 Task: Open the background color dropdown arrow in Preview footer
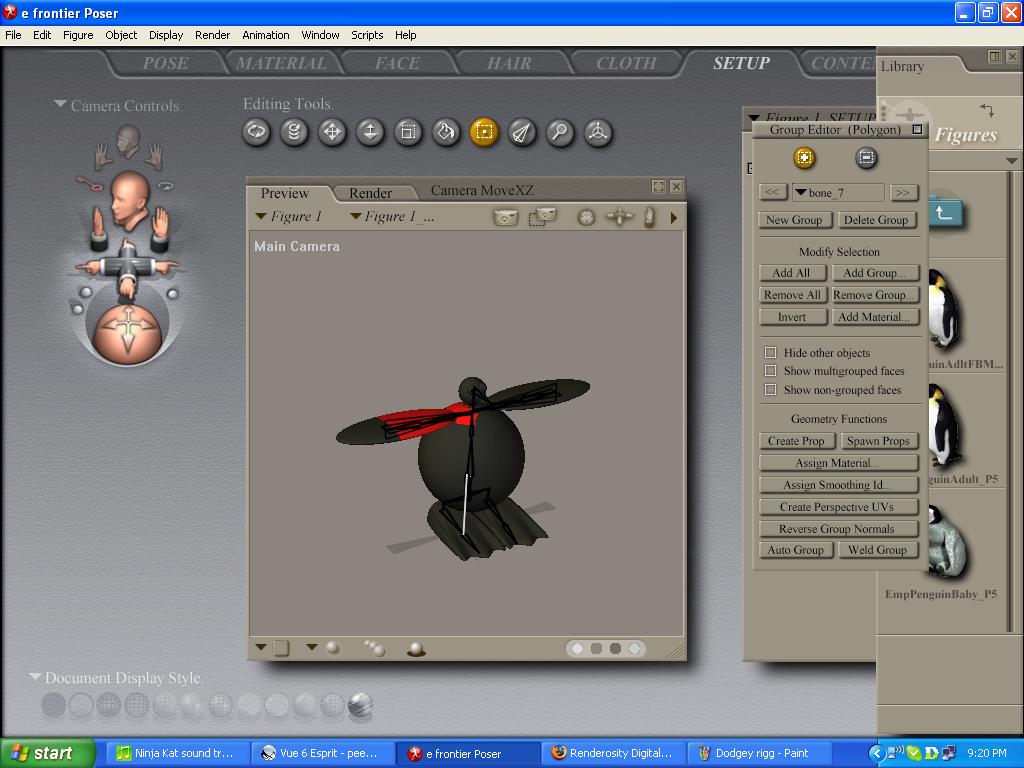click(x=261, y=647)
